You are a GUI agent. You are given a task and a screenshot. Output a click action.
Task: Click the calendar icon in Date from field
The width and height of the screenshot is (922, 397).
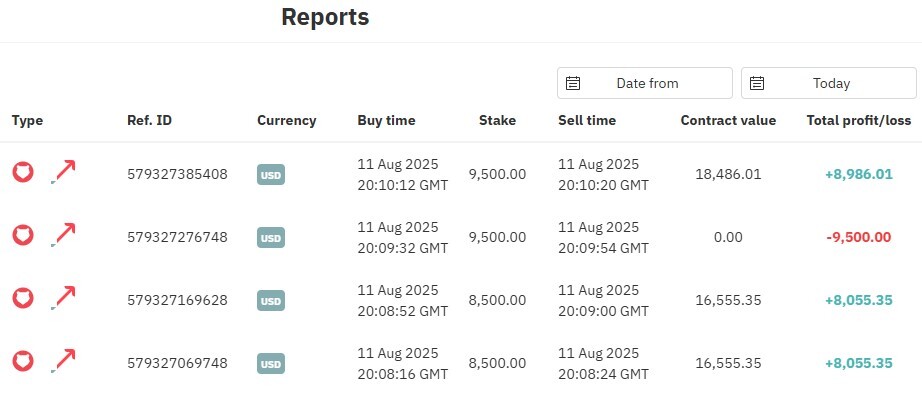point(573,83)
